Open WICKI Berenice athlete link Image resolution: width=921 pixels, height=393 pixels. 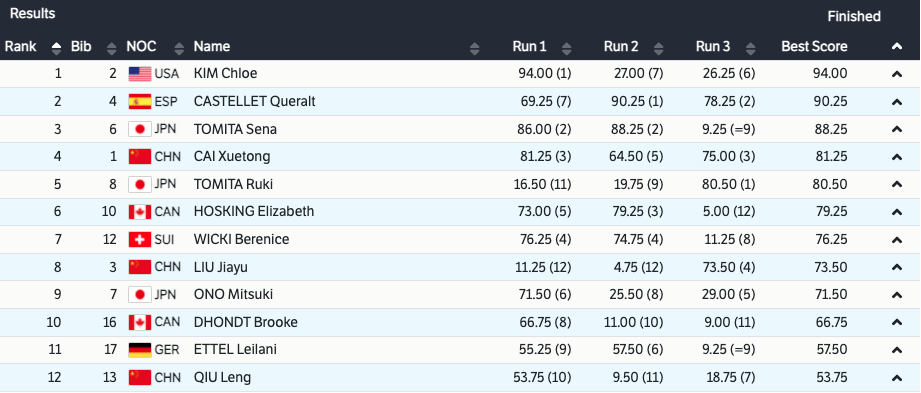[241, 239]
